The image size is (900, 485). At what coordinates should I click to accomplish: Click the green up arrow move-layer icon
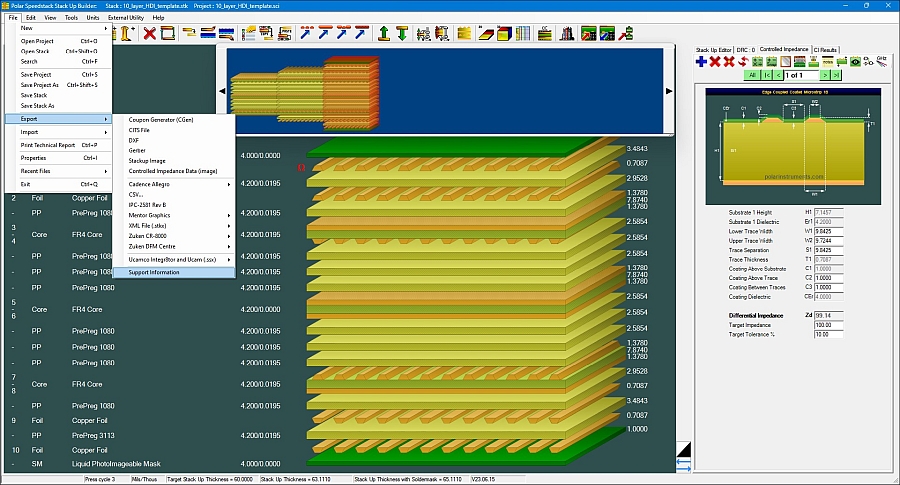pos(384,33)
